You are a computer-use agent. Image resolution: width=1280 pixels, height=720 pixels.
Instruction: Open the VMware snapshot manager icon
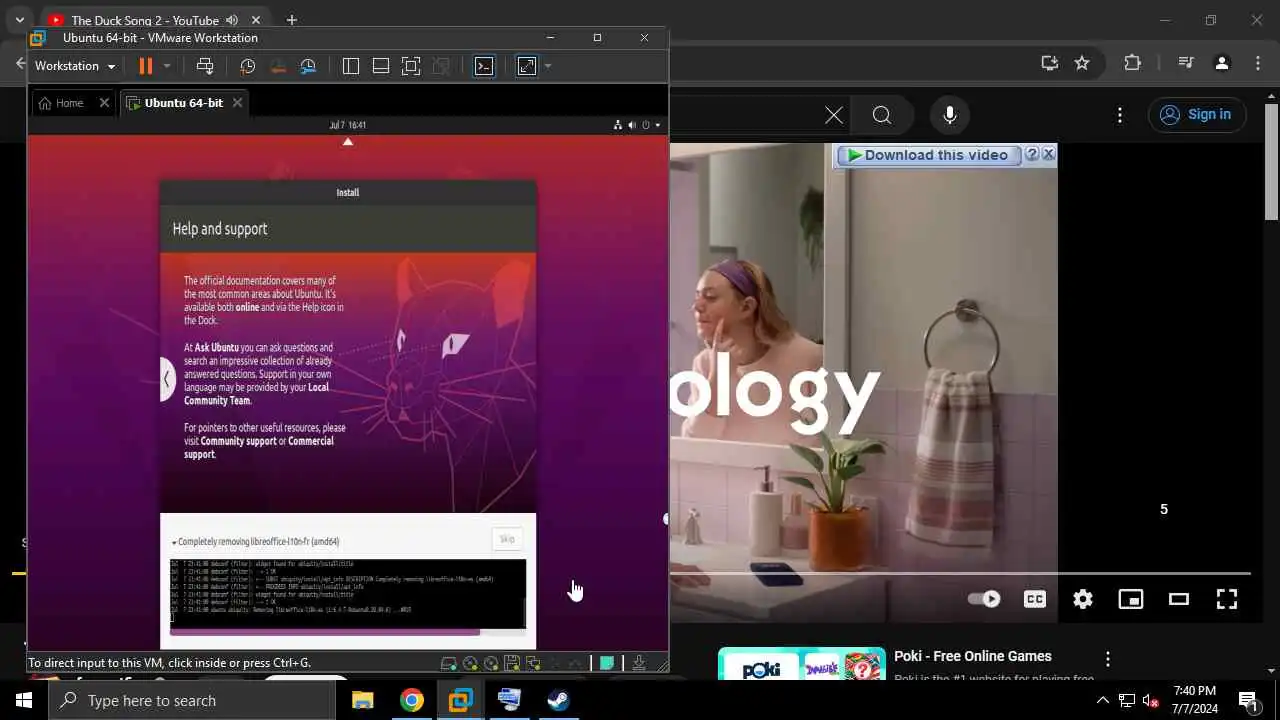pos(308,66)
